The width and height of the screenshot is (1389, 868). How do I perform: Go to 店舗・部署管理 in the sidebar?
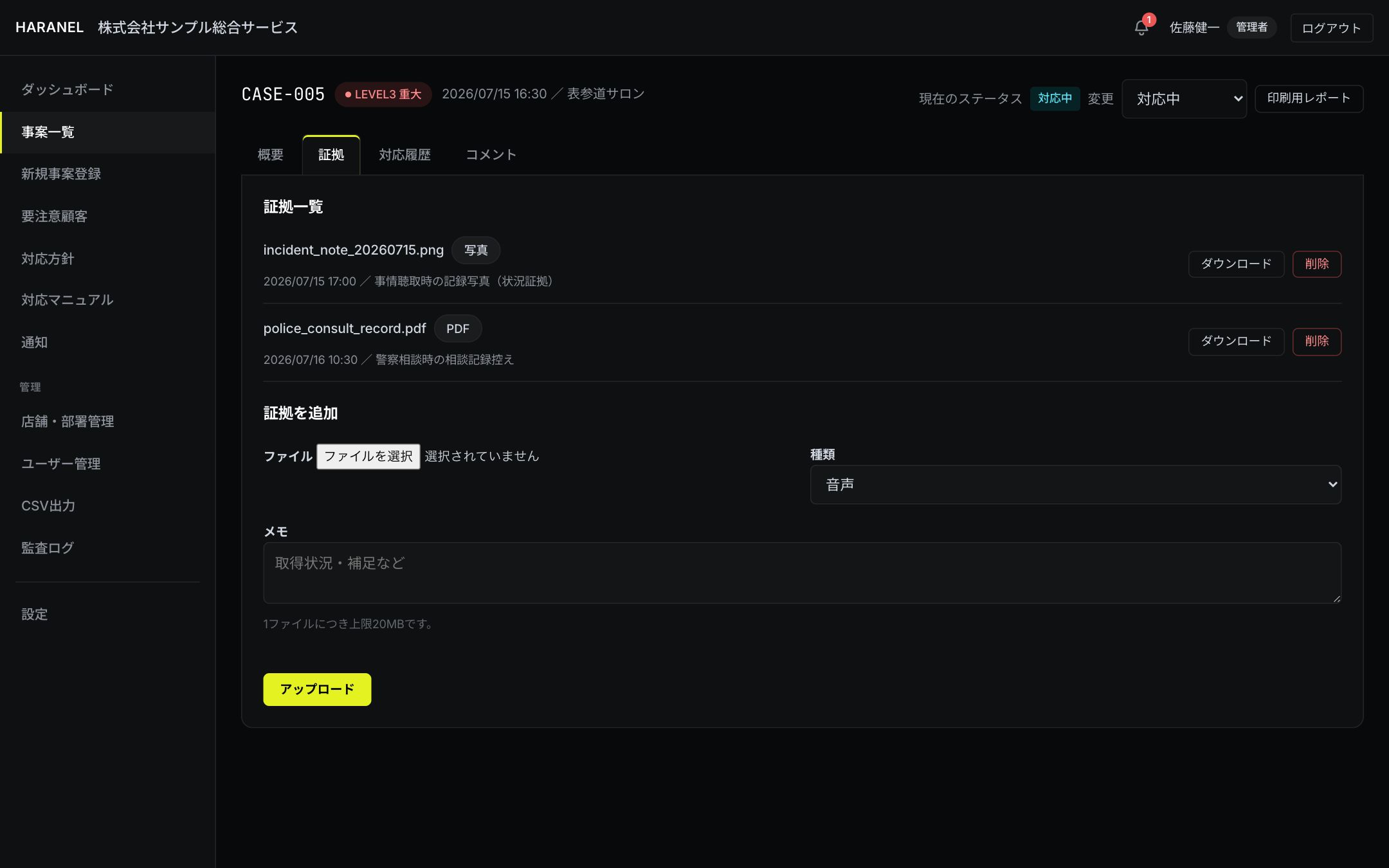pos(107,422)
